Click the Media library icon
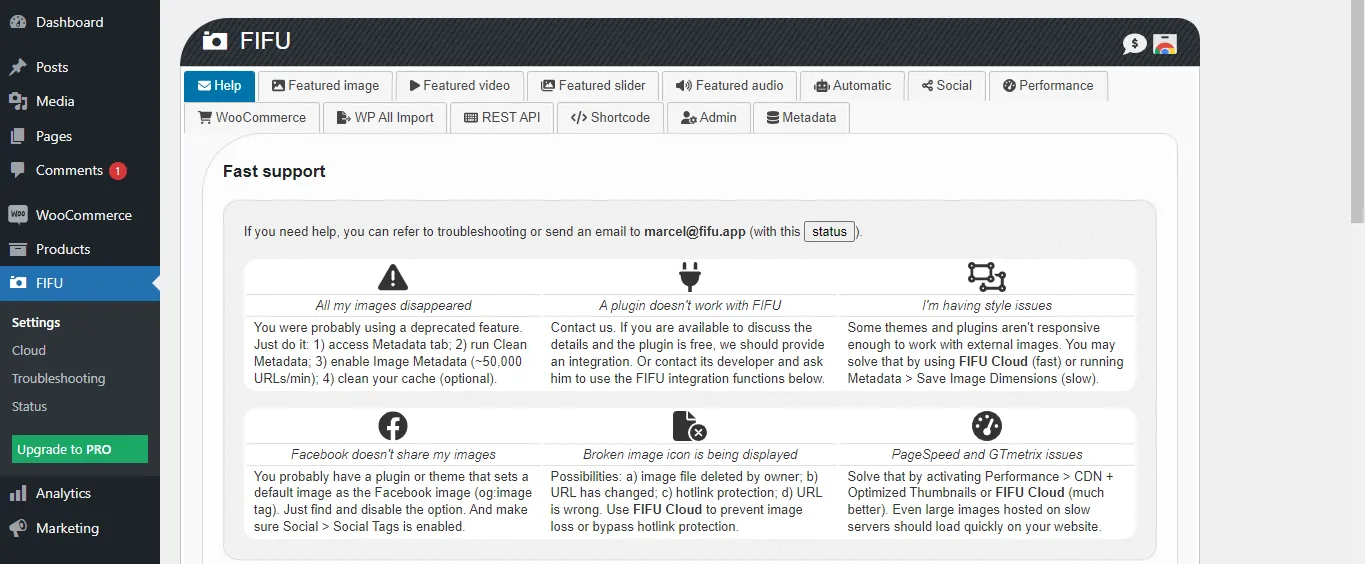The width and height of the screenshot is (1365, 564). coord(18,101)
